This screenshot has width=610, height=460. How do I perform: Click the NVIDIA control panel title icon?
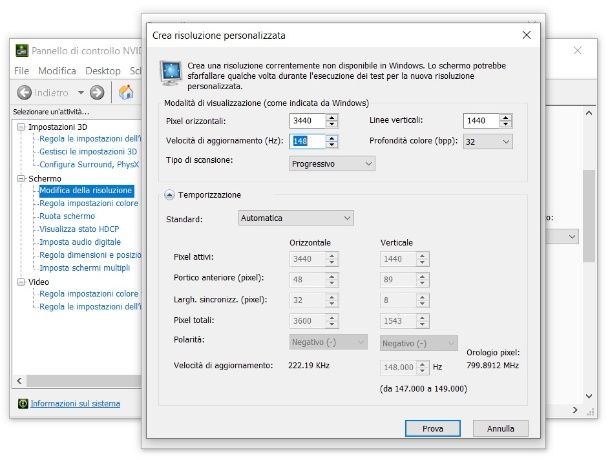click(21, 51)
